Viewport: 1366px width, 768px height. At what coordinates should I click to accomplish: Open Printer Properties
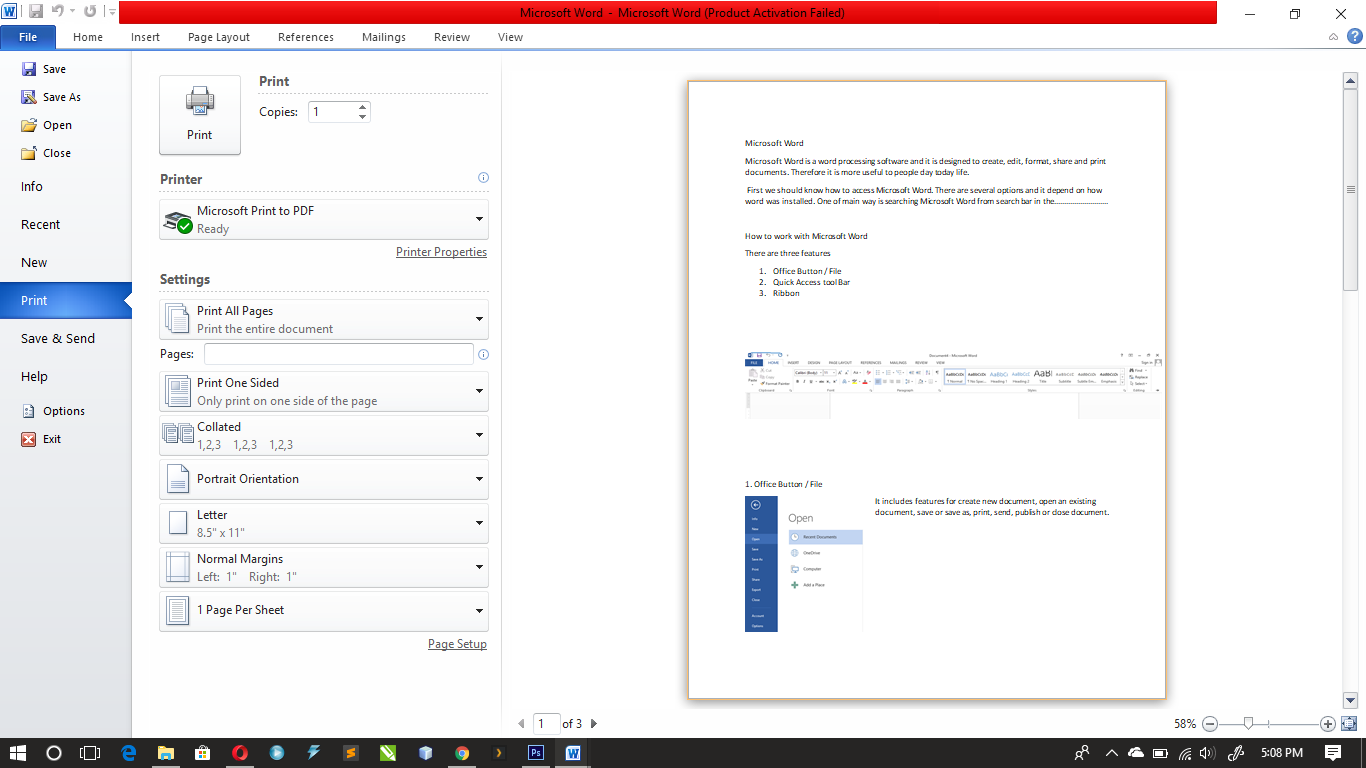tap(441, 252)
